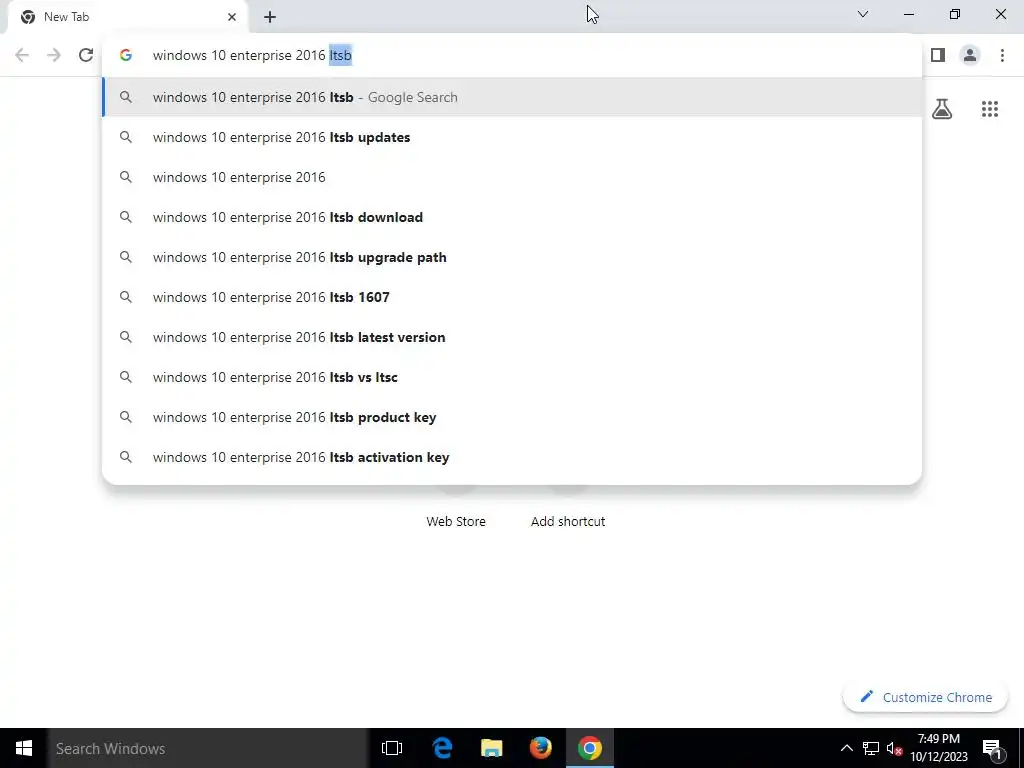Viewport: 1024px width, 768px height.
Task: Click the muted volume tray icon
Action: 894,748
